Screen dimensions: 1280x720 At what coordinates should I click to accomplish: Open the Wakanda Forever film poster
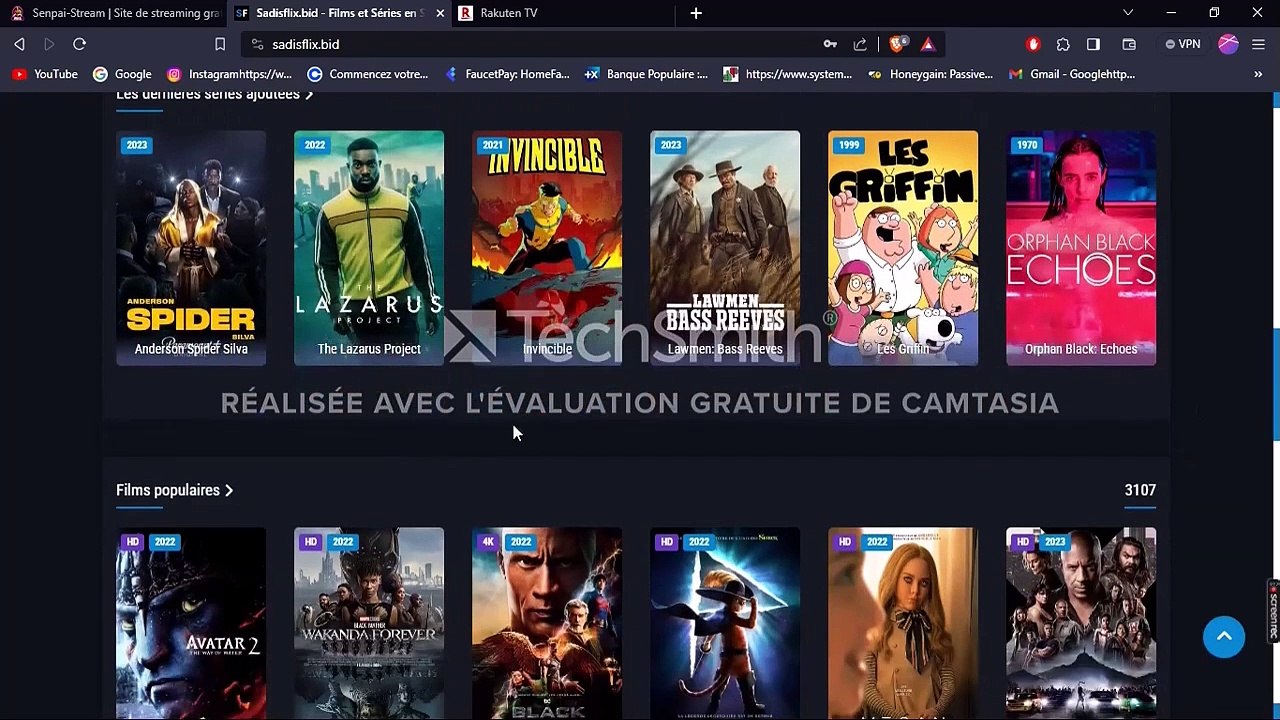[369, 623]
